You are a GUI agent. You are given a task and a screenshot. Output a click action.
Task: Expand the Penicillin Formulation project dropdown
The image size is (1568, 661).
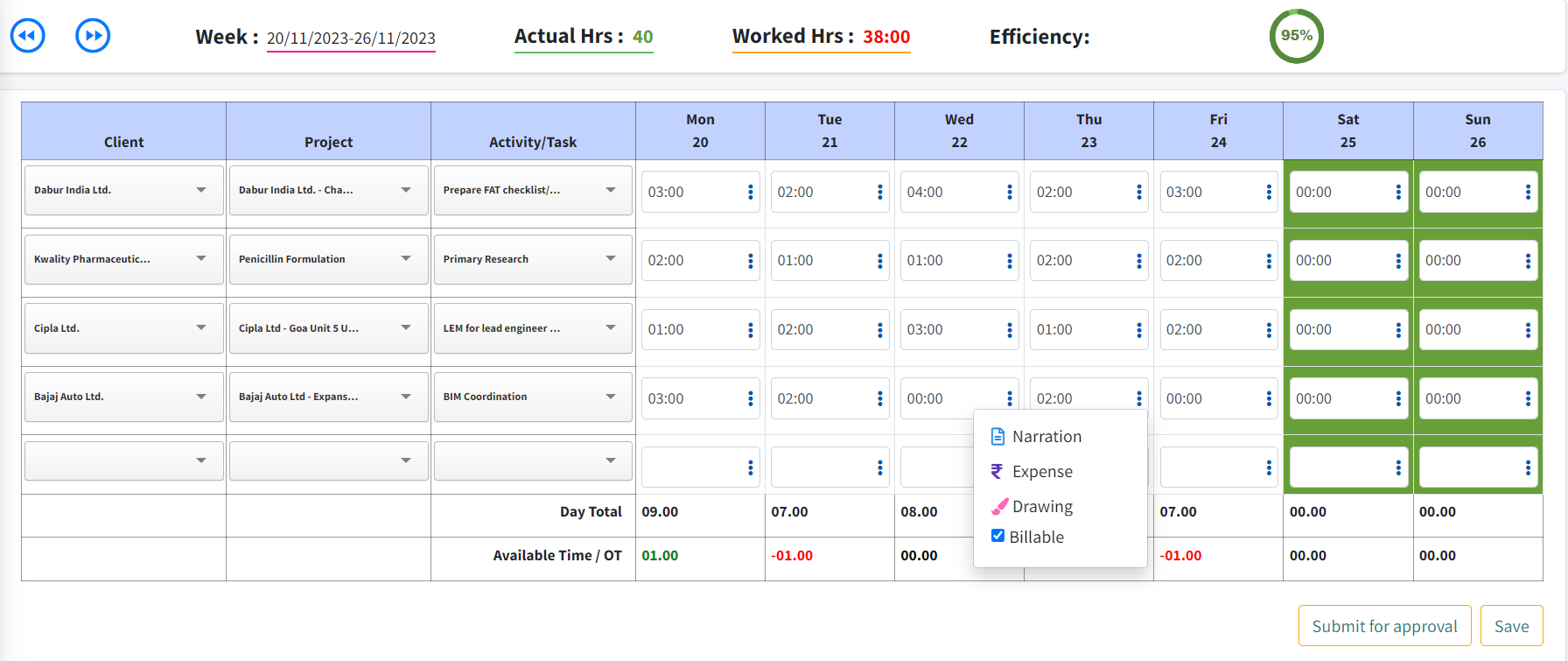click(x=328, y=259)
